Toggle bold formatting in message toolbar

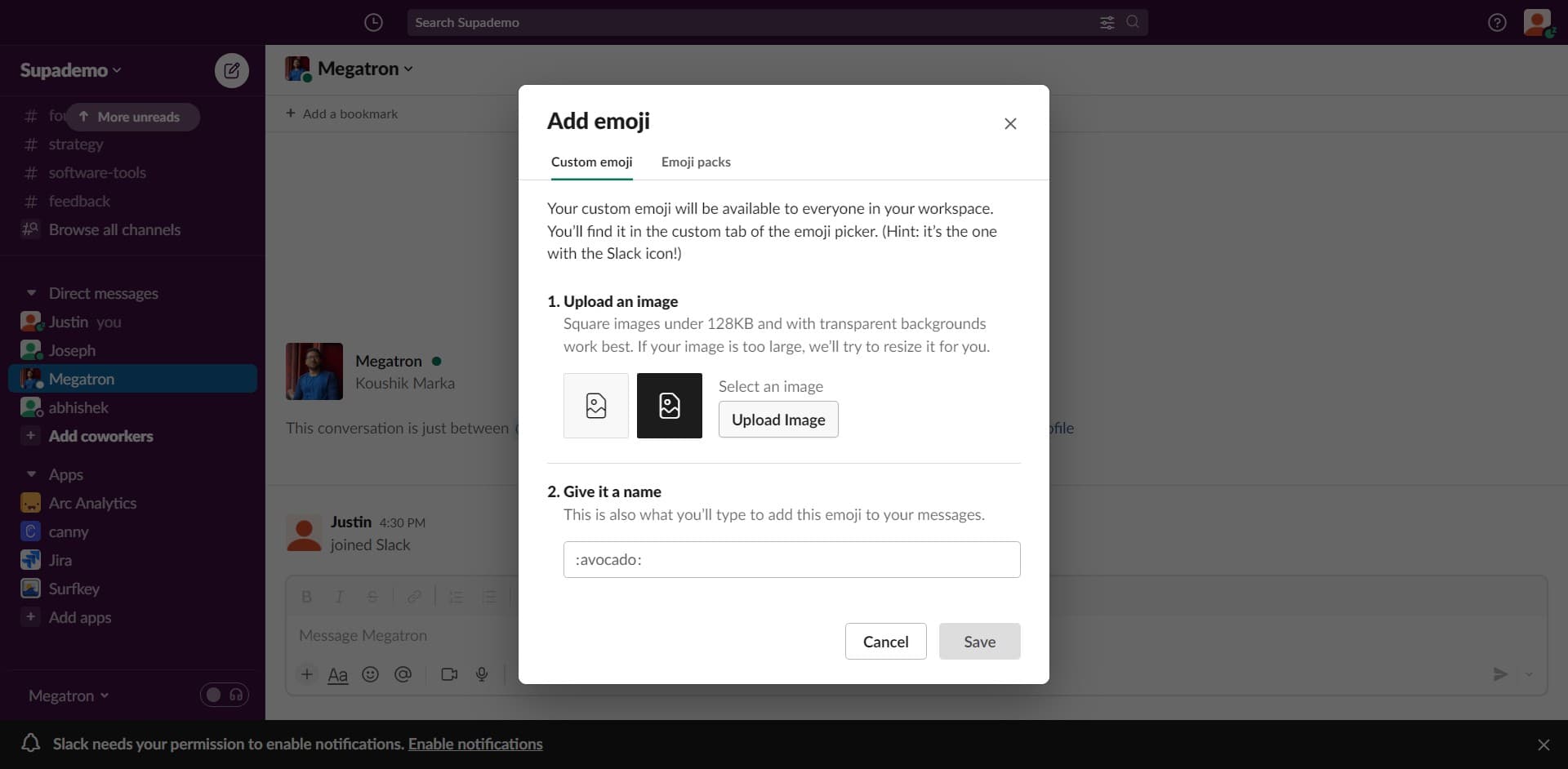306,597
